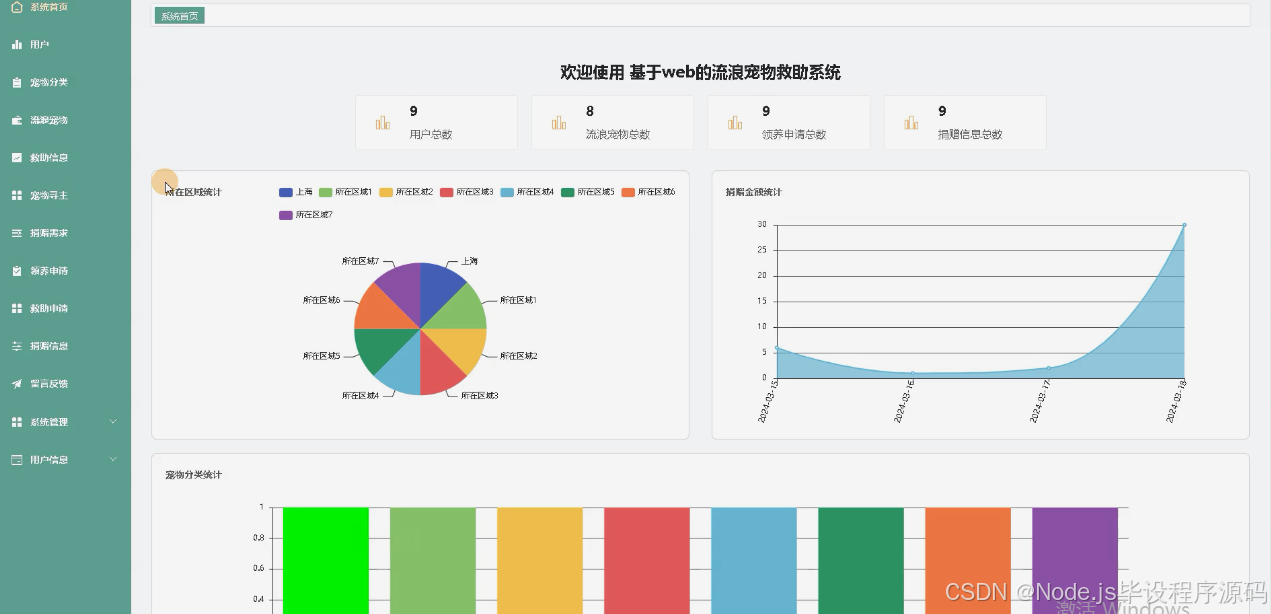Click the bar icon on 领养申请总数 card

[x=735, y=122]
